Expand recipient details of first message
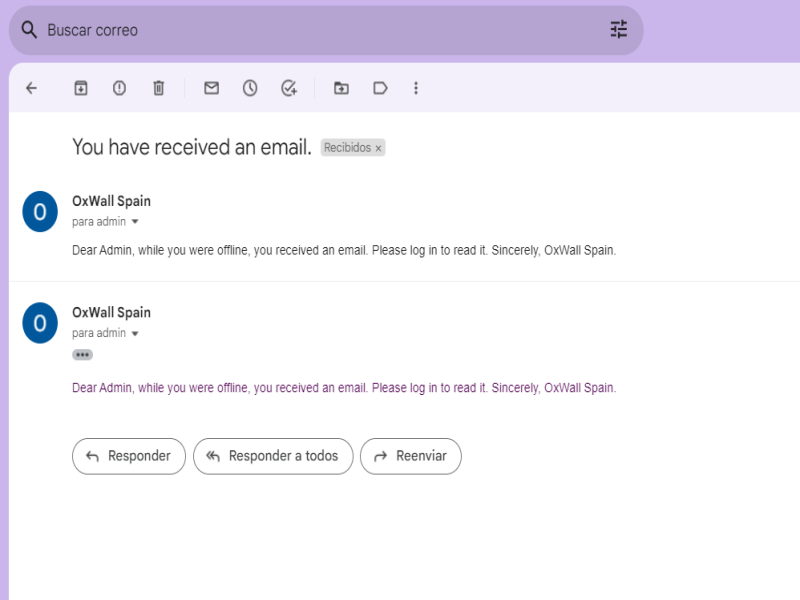This screenshot has width=800, height=600. tap(135, 222)
